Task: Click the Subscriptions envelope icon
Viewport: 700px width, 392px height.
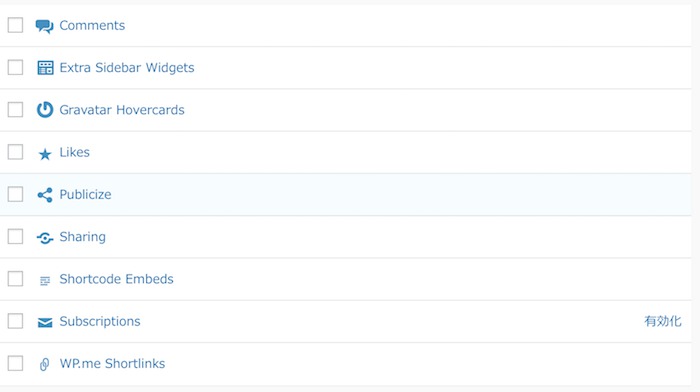Action: click(45, 322)
